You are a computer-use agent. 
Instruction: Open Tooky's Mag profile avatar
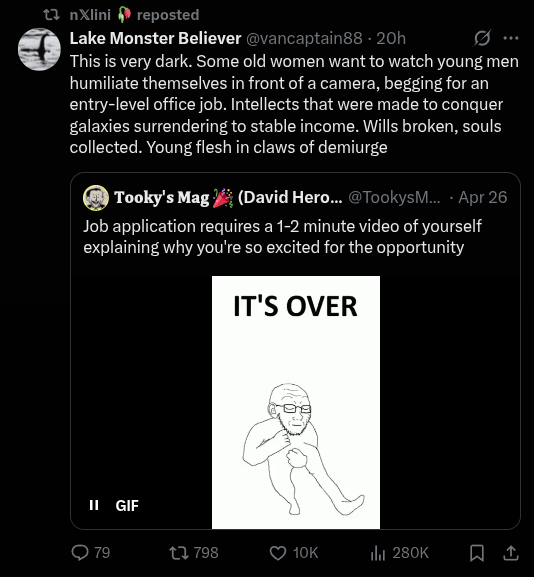pyautogui.click(x=96, y=198)
